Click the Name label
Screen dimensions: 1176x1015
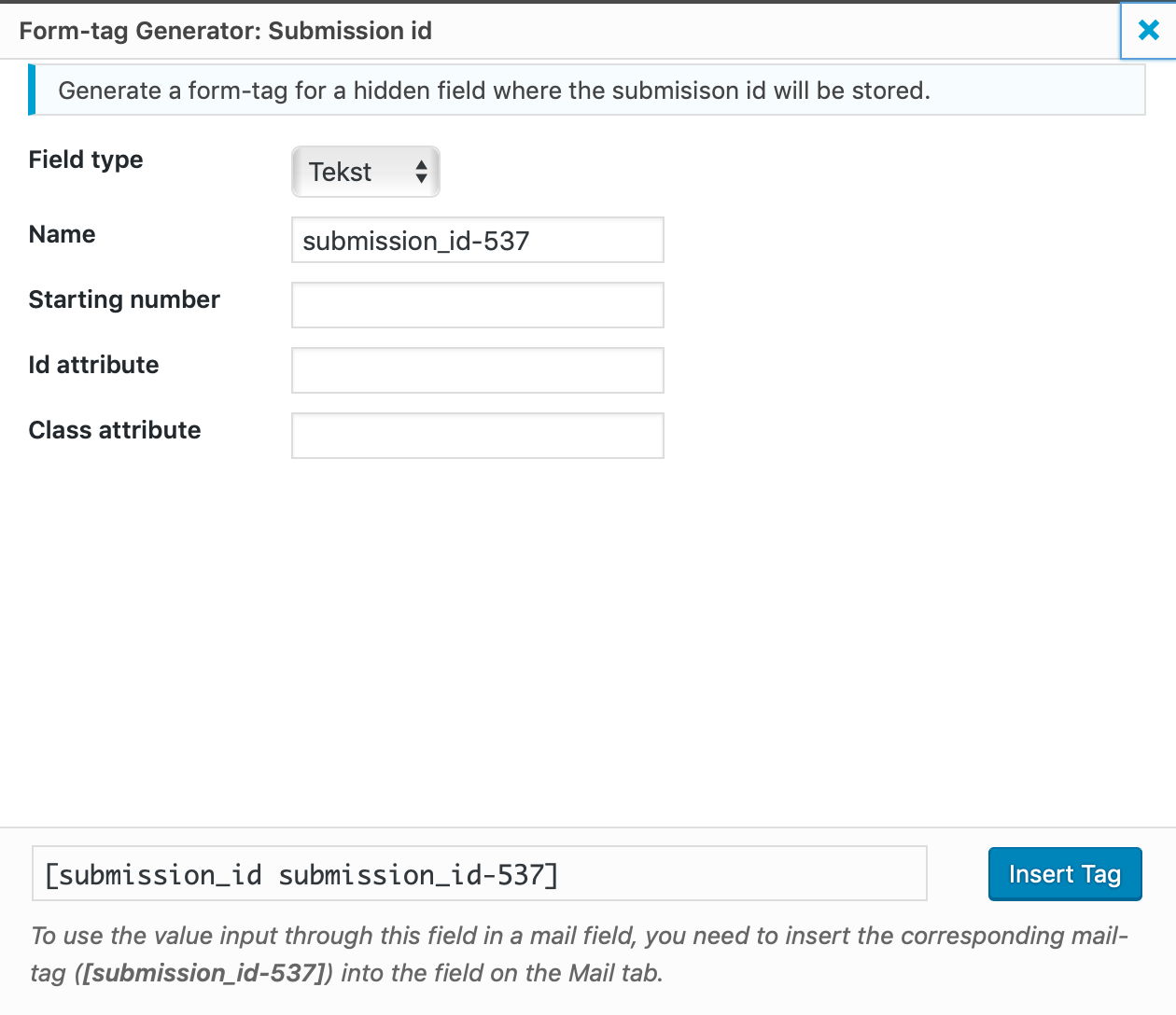[x=62, y=234]
